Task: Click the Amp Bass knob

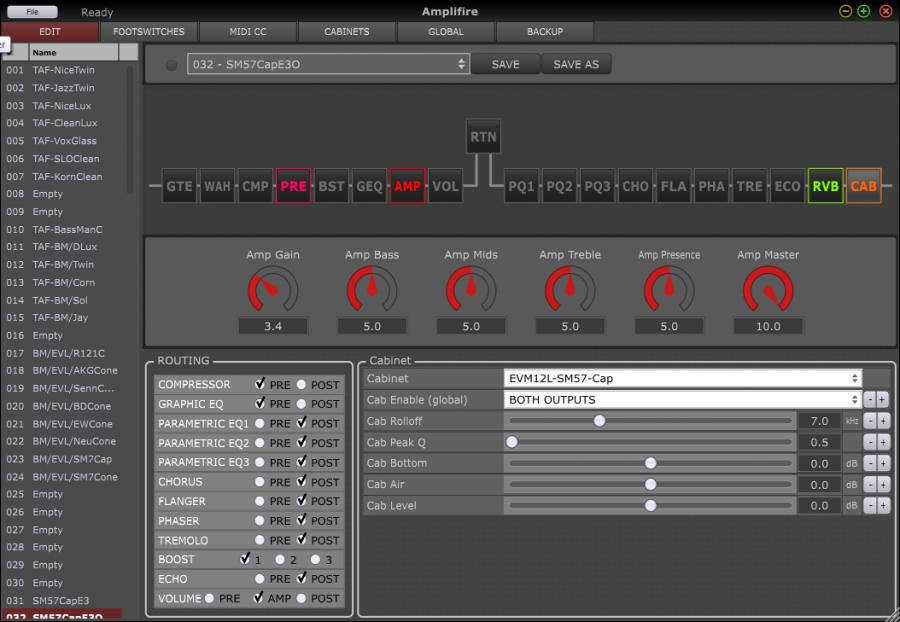Action: 372,290
